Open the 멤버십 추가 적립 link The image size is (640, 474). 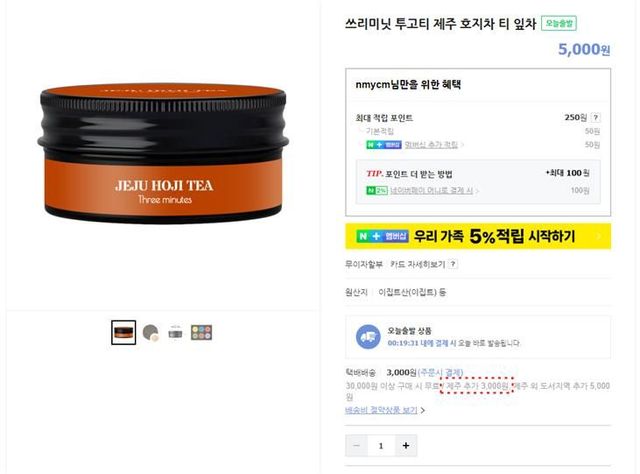click(x=431, y=145)
